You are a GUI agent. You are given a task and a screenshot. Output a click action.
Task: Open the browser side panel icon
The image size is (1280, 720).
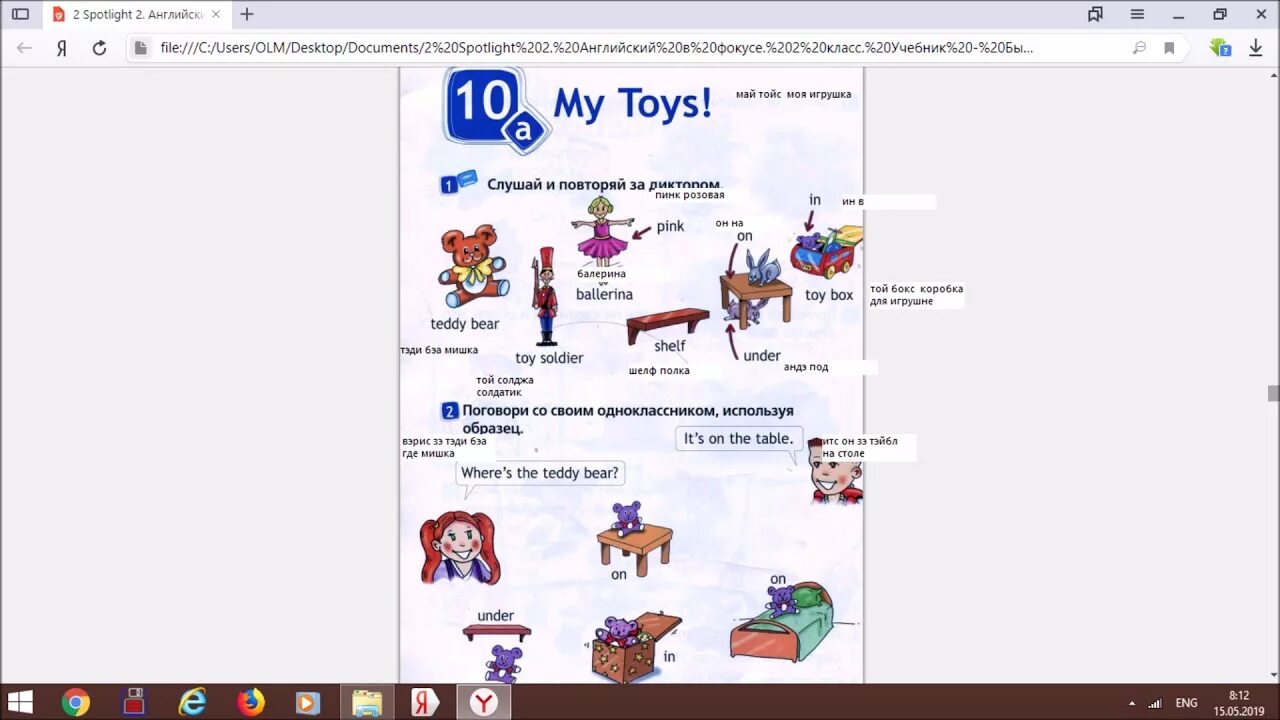(20, 14)
